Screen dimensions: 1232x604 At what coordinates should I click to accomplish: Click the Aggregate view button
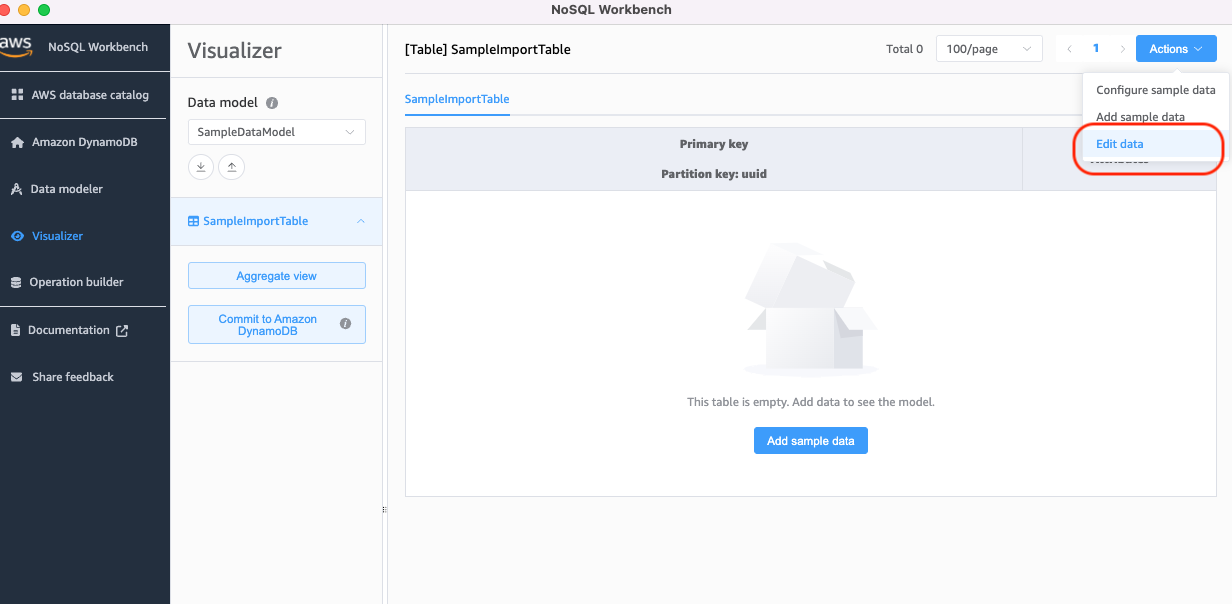pos(277,276)
